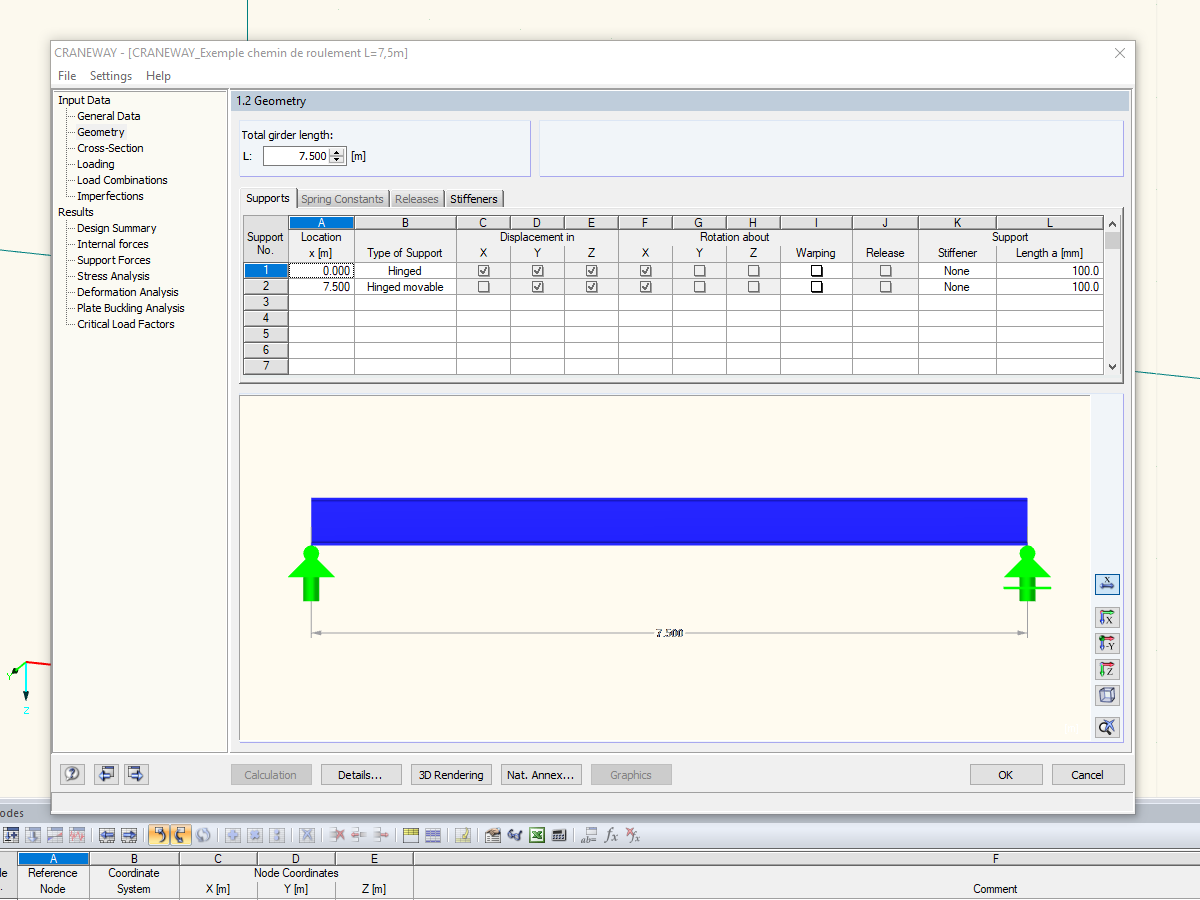The height and width of the screenshot is (900, 1200).
Task: Go to next input window arrow
Action: (136, 774)
